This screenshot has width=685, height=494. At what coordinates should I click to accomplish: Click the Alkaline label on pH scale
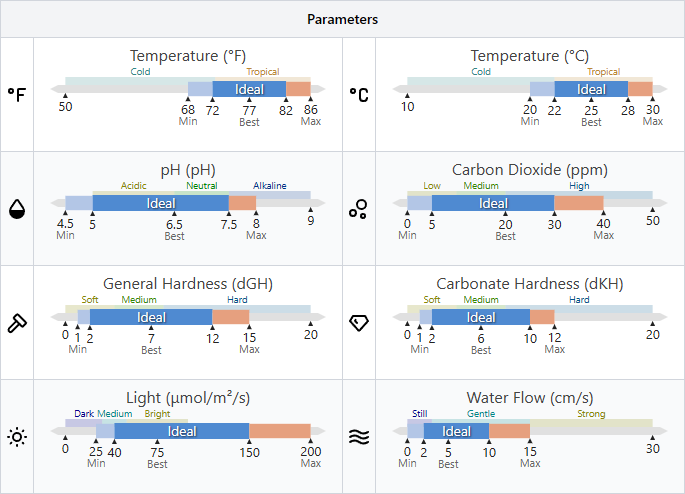tap(269, 186)
